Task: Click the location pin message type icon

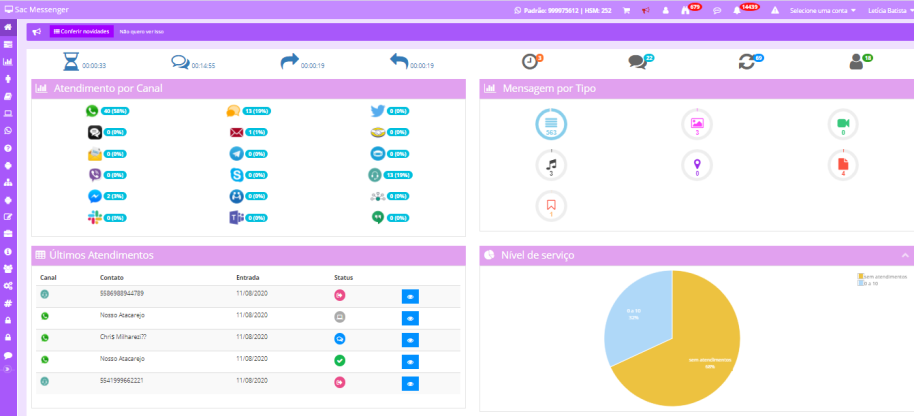Action: (x=696, y=164)
